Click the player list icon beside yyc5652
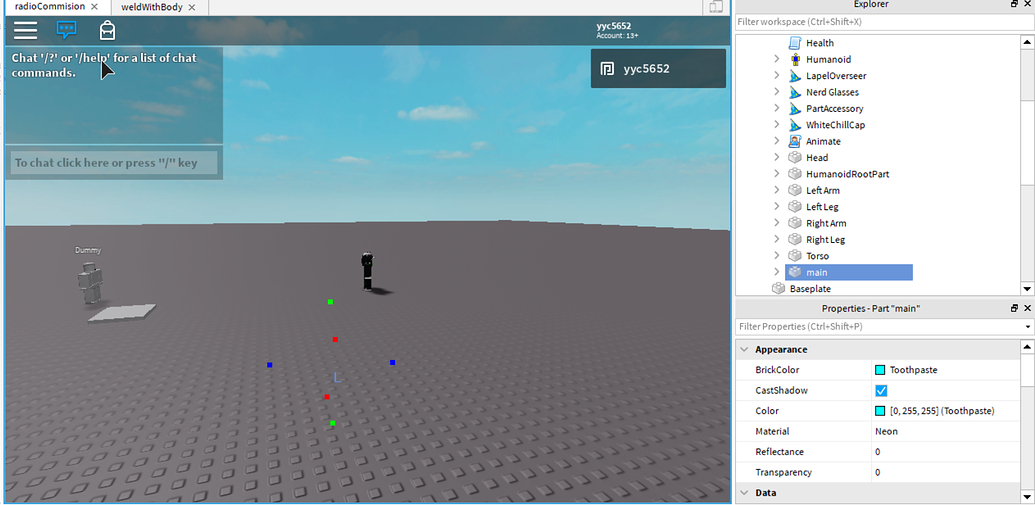The width and height of the screenshot is (1035, 505). pyautogui.click(x=607, y=69)
